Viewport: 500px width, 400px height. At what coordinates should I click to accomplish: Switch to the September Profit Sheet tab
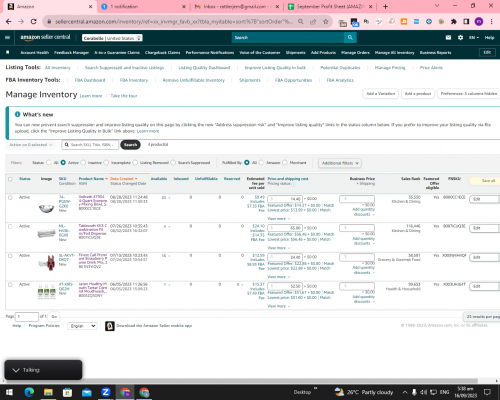330,7
